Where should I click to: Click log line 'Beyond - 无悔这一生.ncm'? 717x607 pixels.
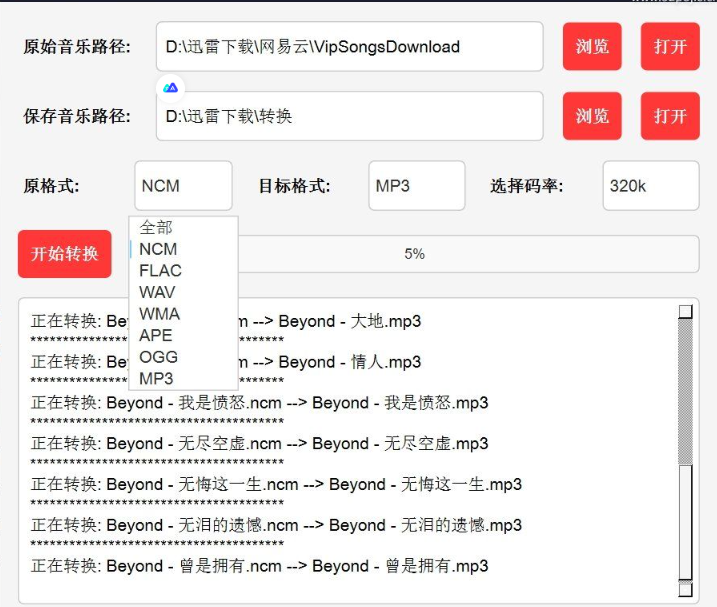point(202,484)
